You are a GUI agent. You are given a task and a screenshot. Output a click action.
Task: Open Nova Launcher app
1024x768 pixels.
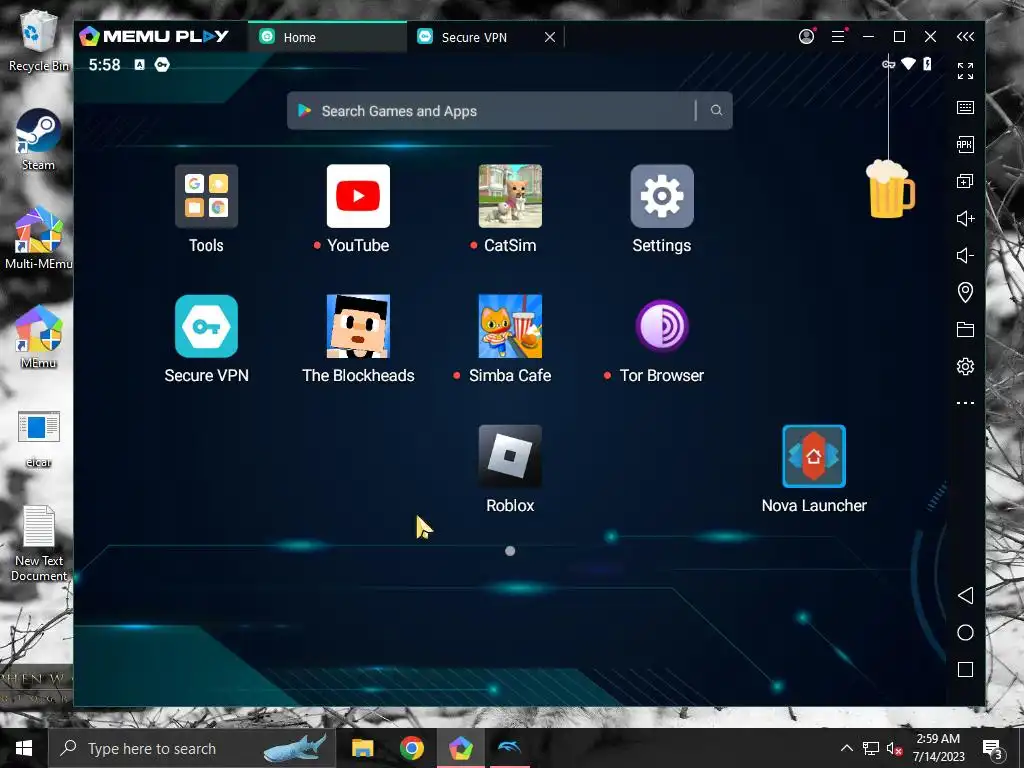pos(814,456)
